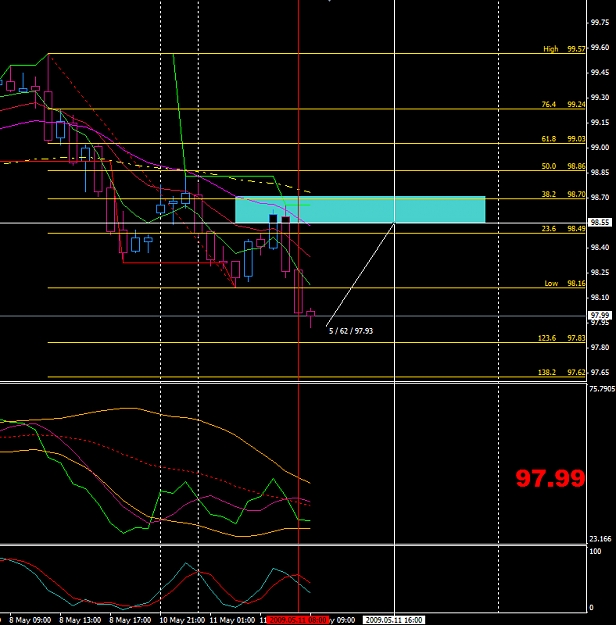The image size is (616, 625).
Task: Click the Fibonacci "Low 98.16" label
Action: (x=565, y=283)
